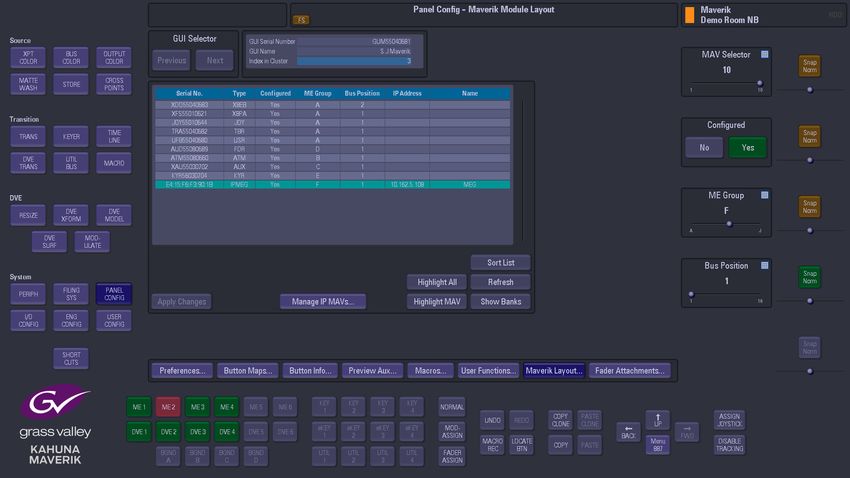Select the Maverik Layout... tab
Image resolution: width=850 pixels, height=478 pixels.
[553, 371]
